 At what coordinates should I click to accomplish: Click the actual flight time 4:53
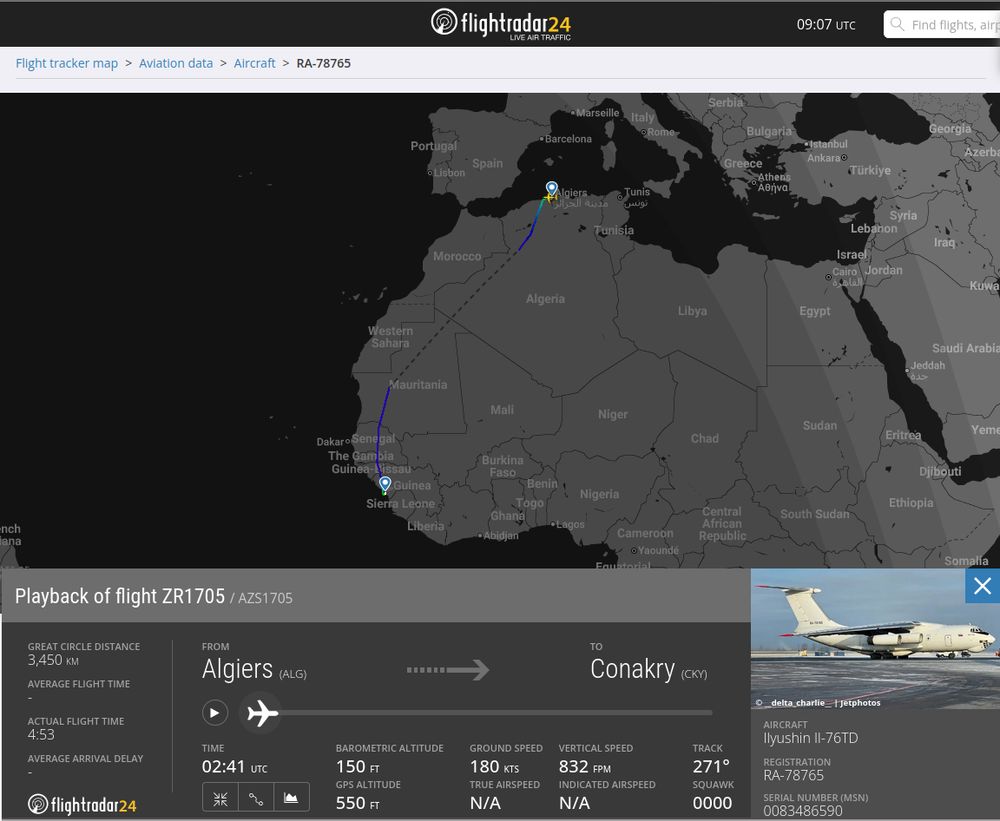[x=41, y=735]
